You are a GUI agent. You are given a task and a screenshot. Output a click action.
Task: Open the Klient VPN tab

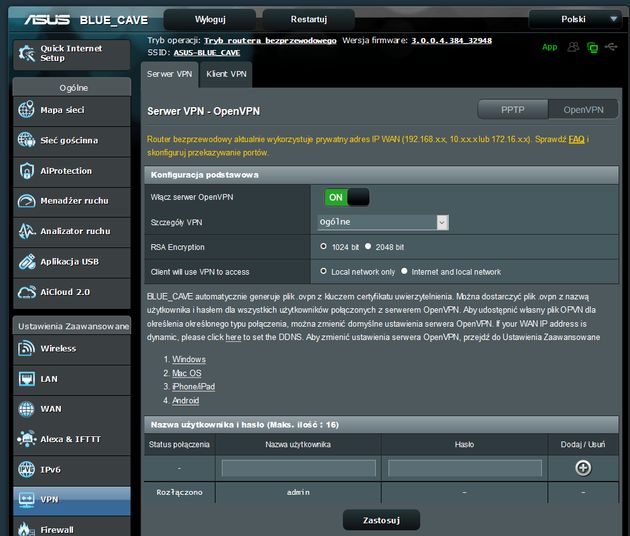[226, 74]
